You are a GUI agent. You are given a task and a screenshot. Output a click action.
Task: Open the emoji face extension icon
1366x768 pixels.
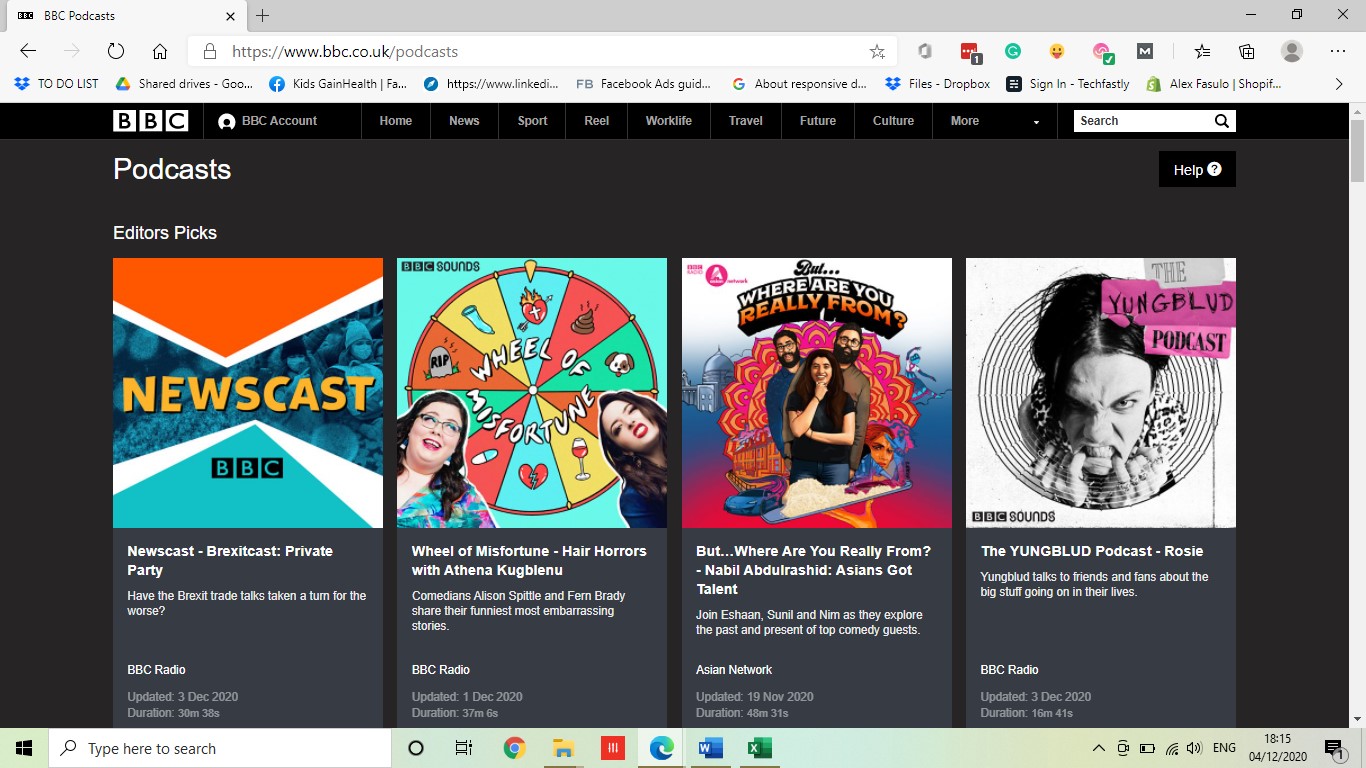click(1057, 51)
